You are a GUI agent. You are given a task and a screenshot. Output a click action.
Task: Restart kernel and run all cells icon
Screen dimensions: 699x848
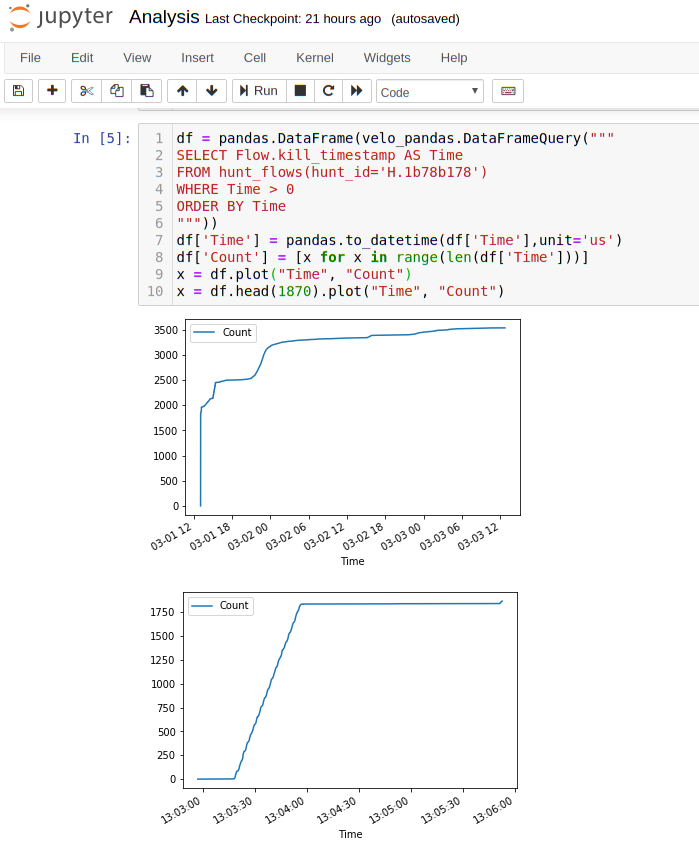pos(356,91)
